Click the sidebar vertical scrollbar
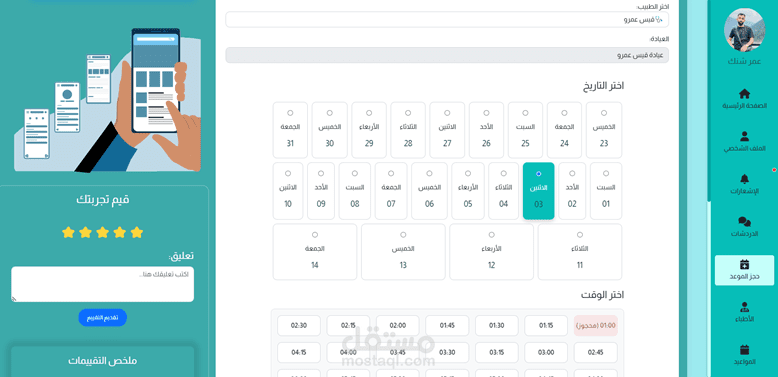Image resolution: width=778 pixels, height=377 pixels. click(709, 101)
